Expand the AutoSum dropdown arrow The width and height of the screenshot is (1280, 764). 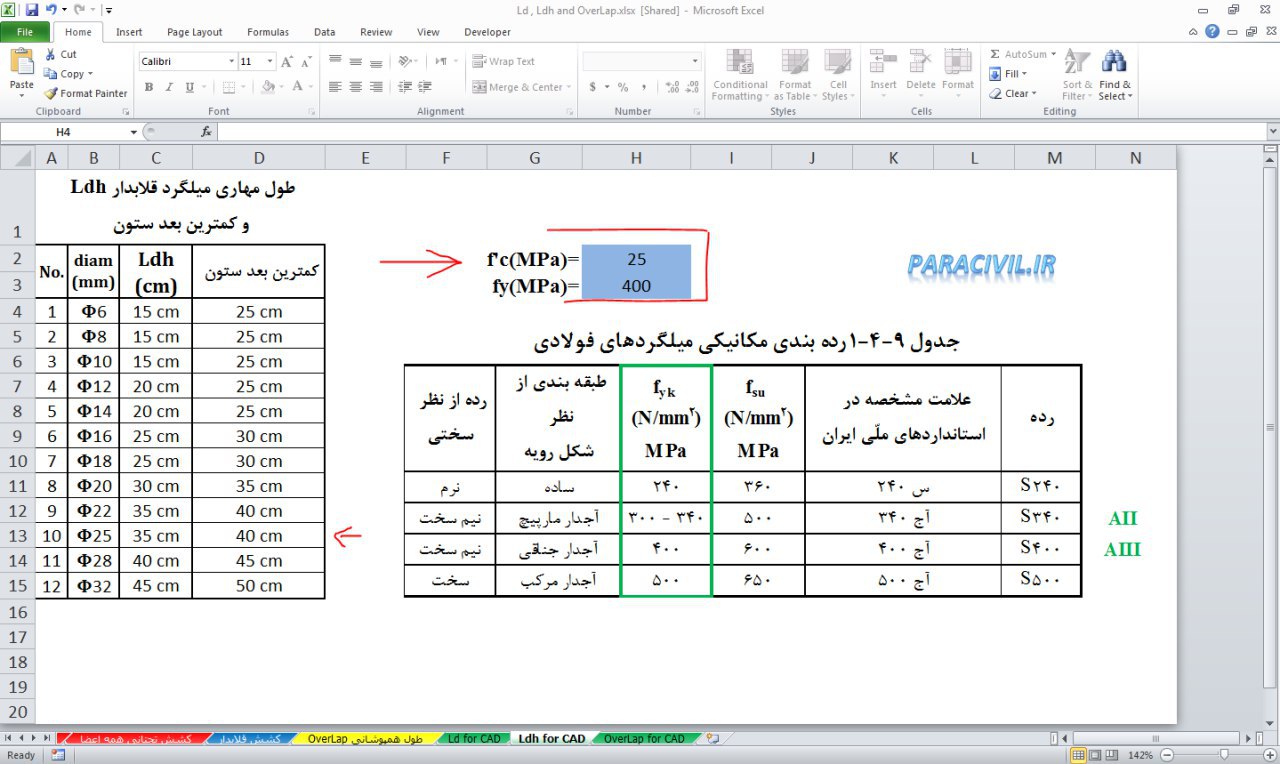1052,55
